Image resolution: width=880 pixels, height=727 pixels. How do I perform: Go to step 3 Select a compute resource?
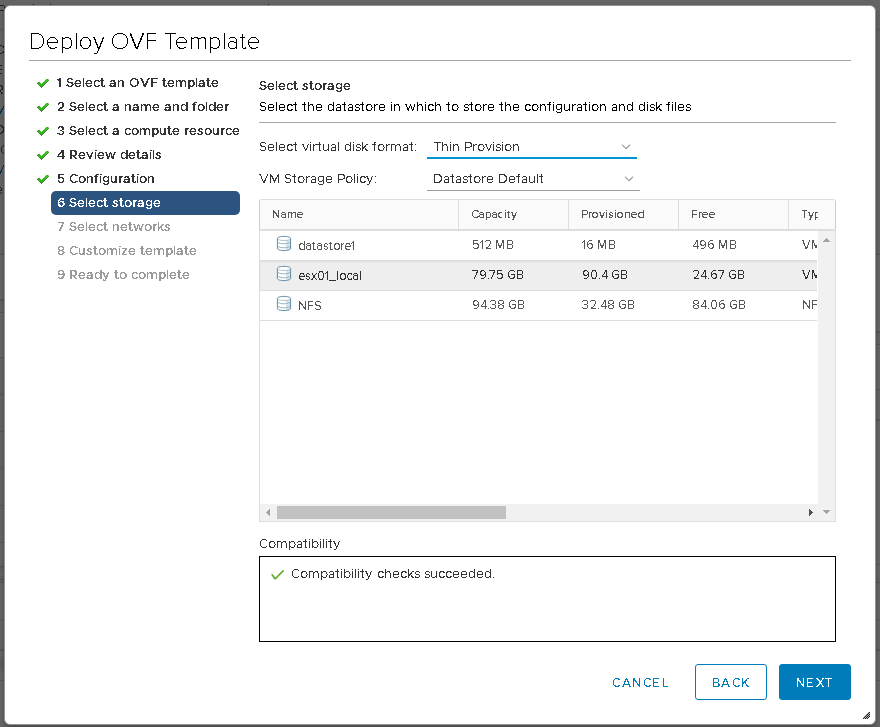tap(148, 131)
